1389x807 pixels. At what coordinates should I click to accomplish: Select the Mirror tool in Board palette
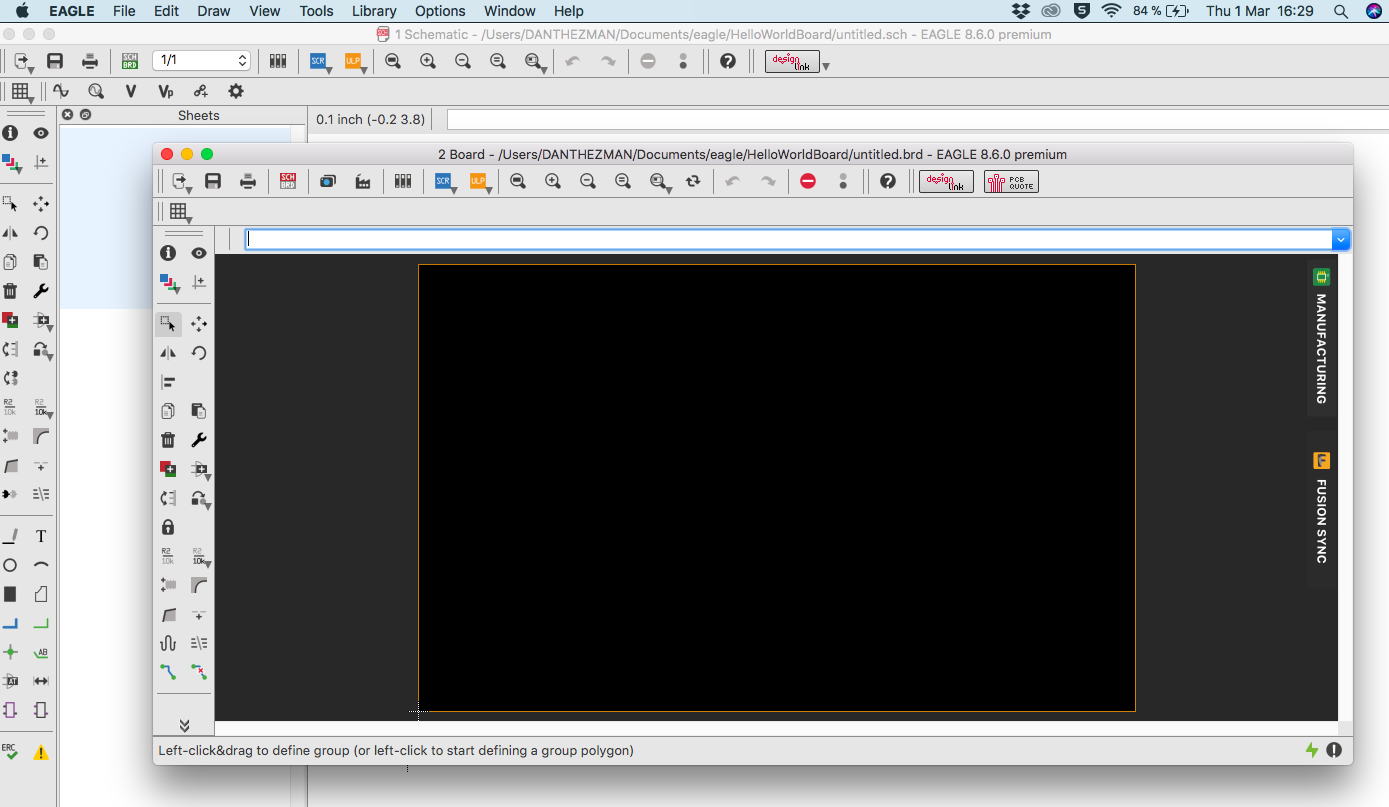(168, 352)
